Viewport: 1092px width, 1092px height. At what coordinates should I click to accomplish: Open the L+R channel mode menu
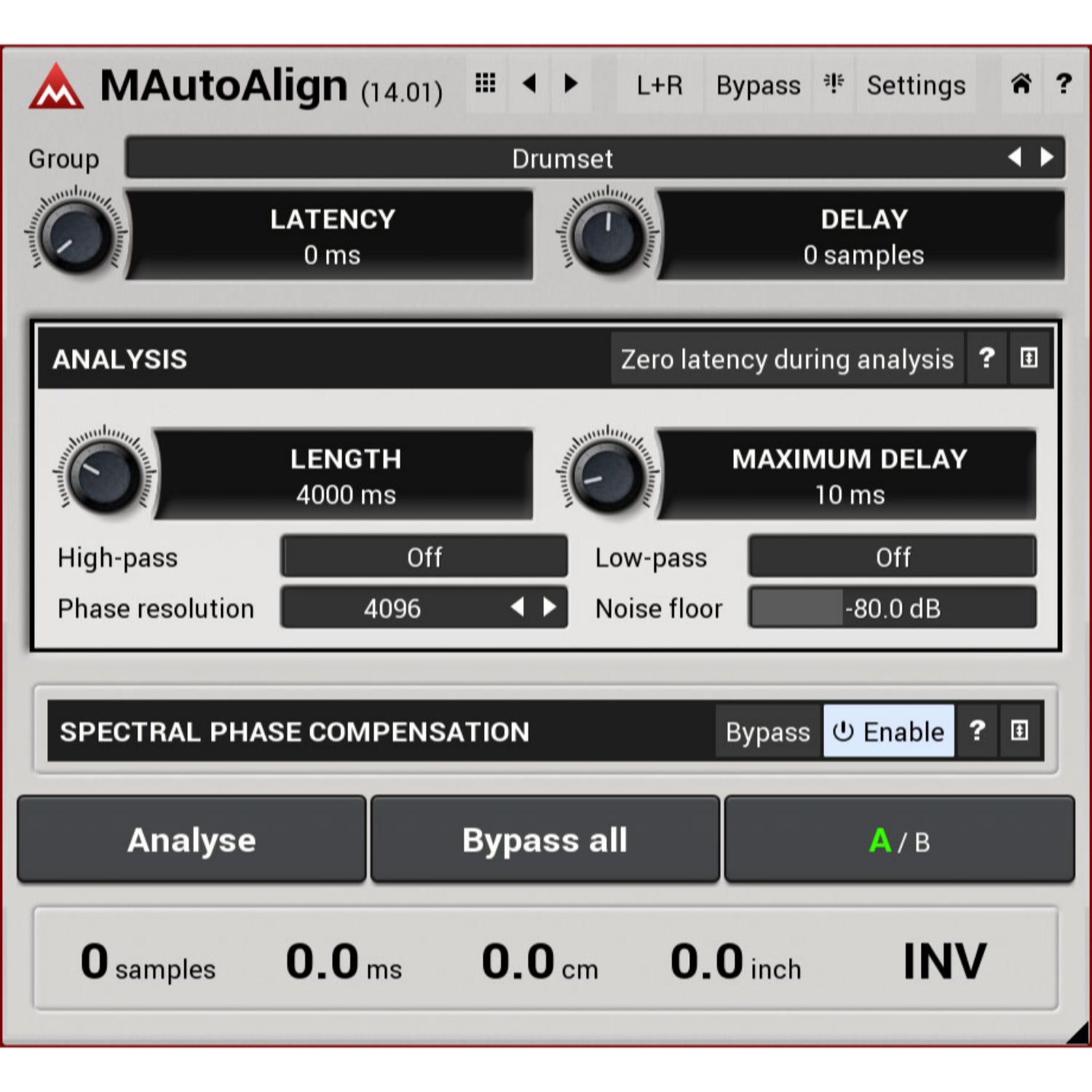click(x=660, y=85)
